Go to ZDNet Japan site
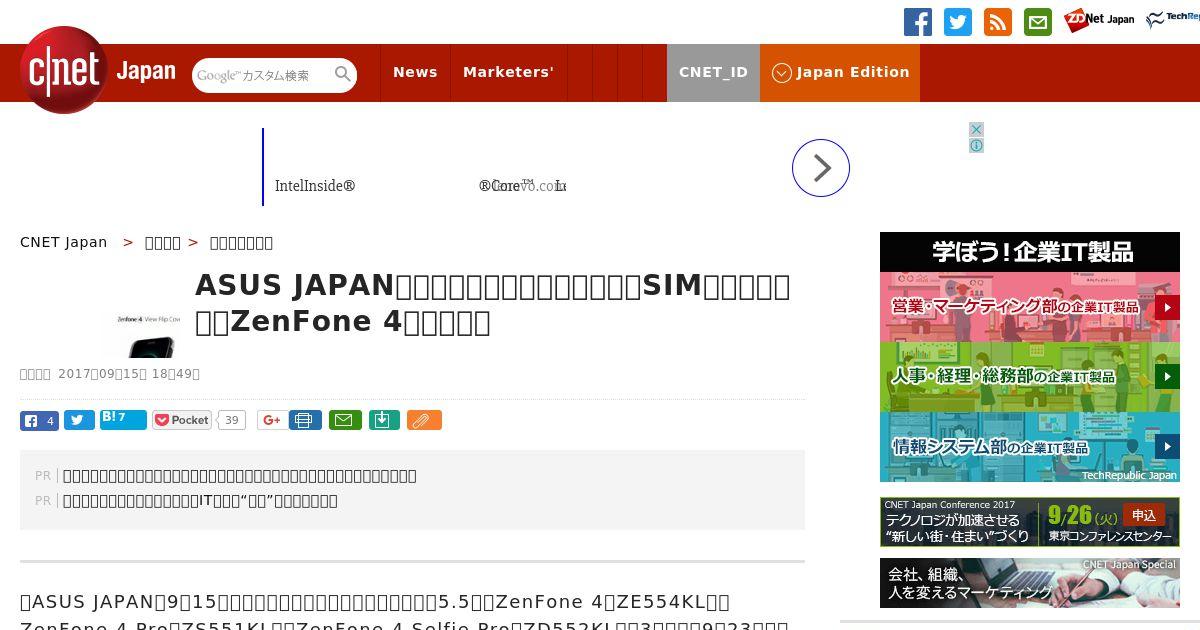The height and width of the screenshot is (630, 1200). 1099,20
